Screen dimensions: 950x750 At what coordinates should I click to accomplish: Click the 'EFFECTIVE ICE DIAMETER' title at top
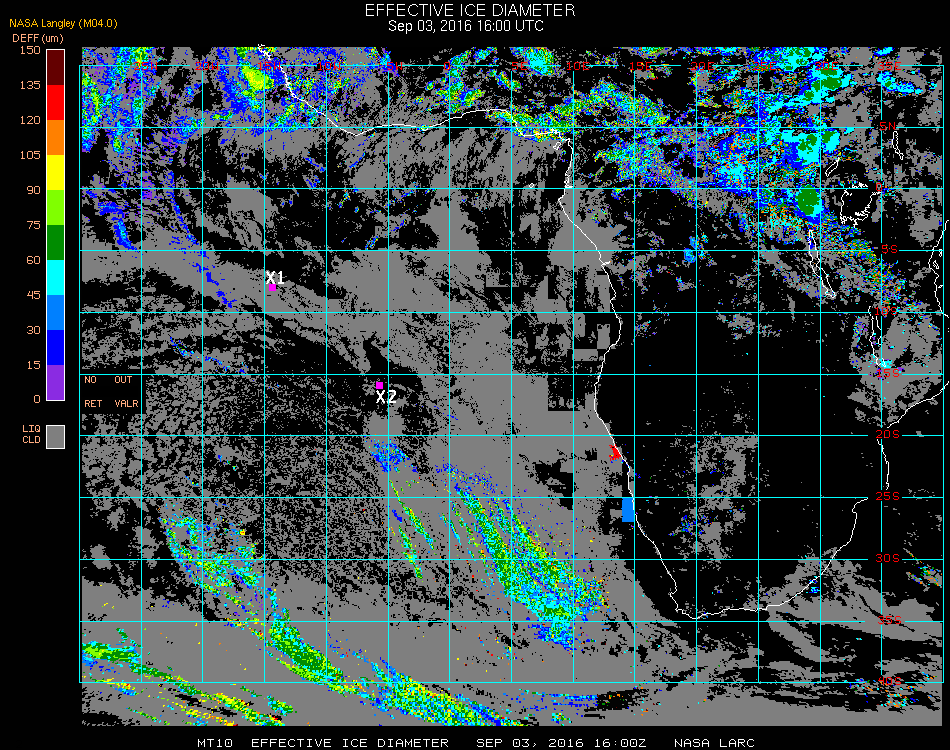point(470,10)
